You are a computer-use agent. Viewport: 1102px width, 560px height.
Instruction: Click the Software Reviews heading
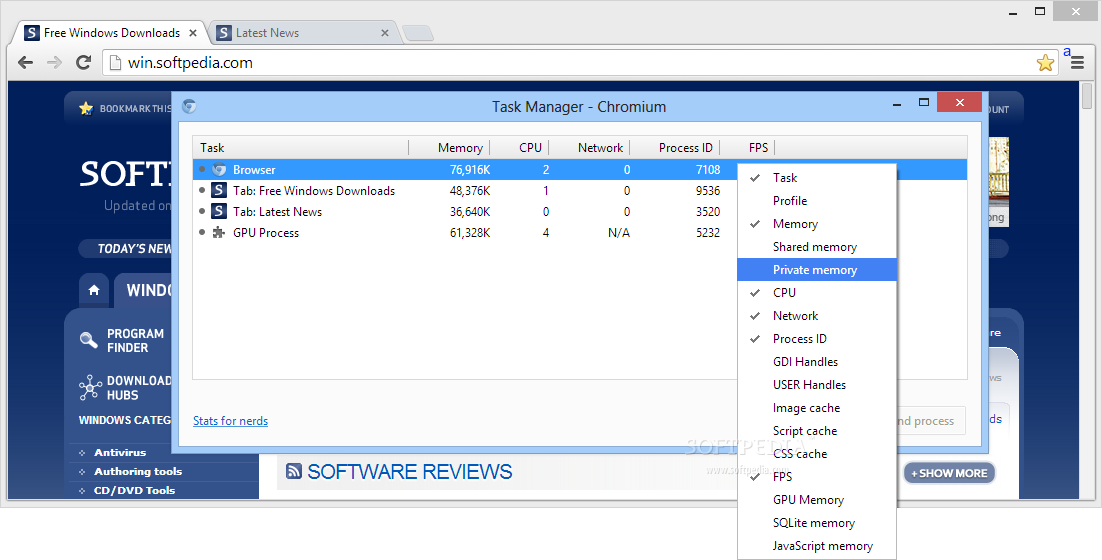point(410,471)
